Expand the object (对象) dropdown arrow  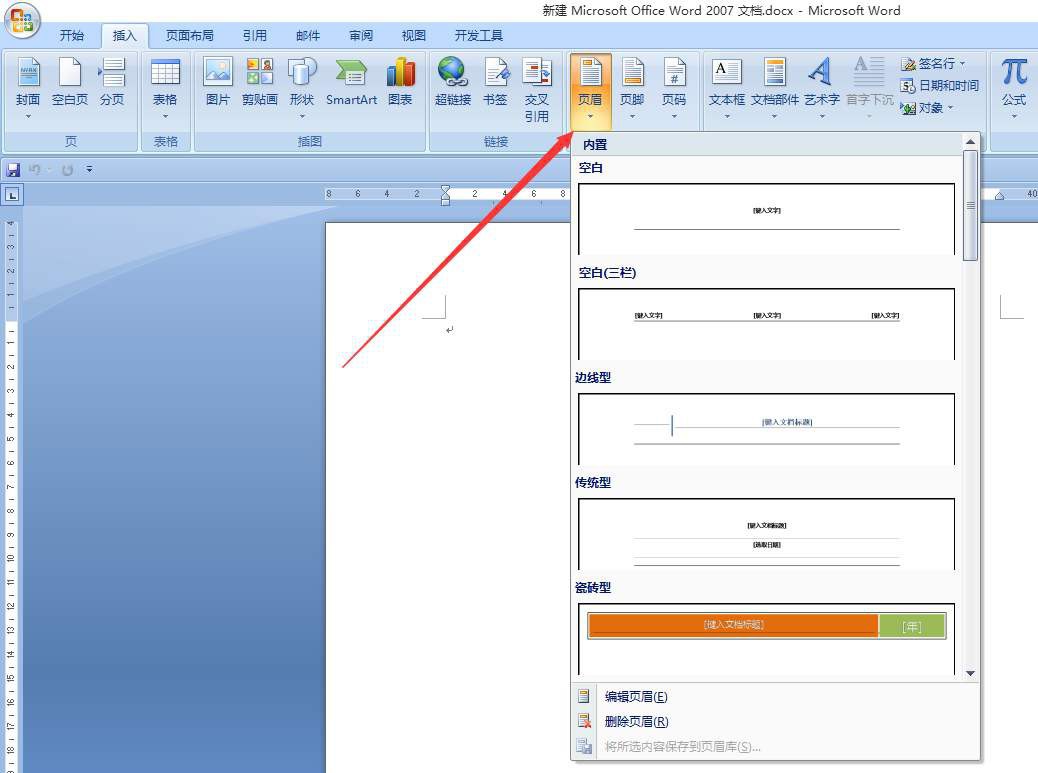click(x=951, y=107)
